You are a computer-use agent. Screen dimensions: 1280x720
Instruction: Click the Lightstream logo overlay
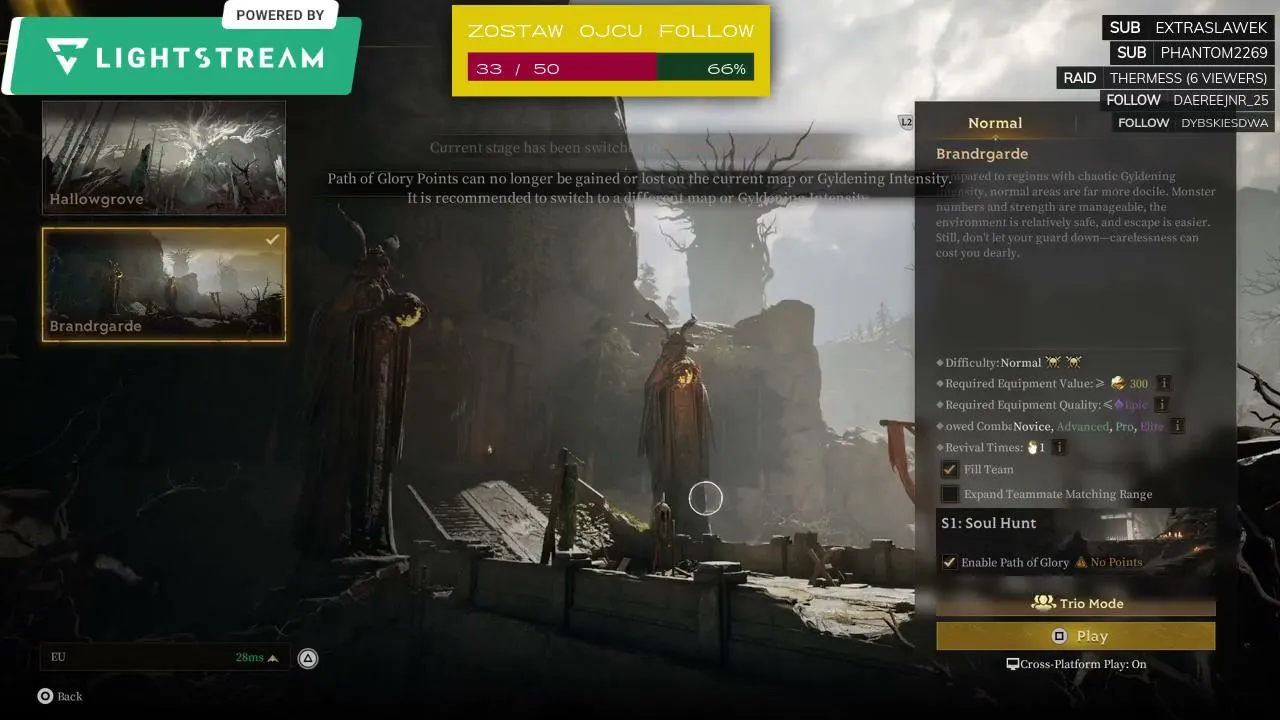tap(184, 56)
